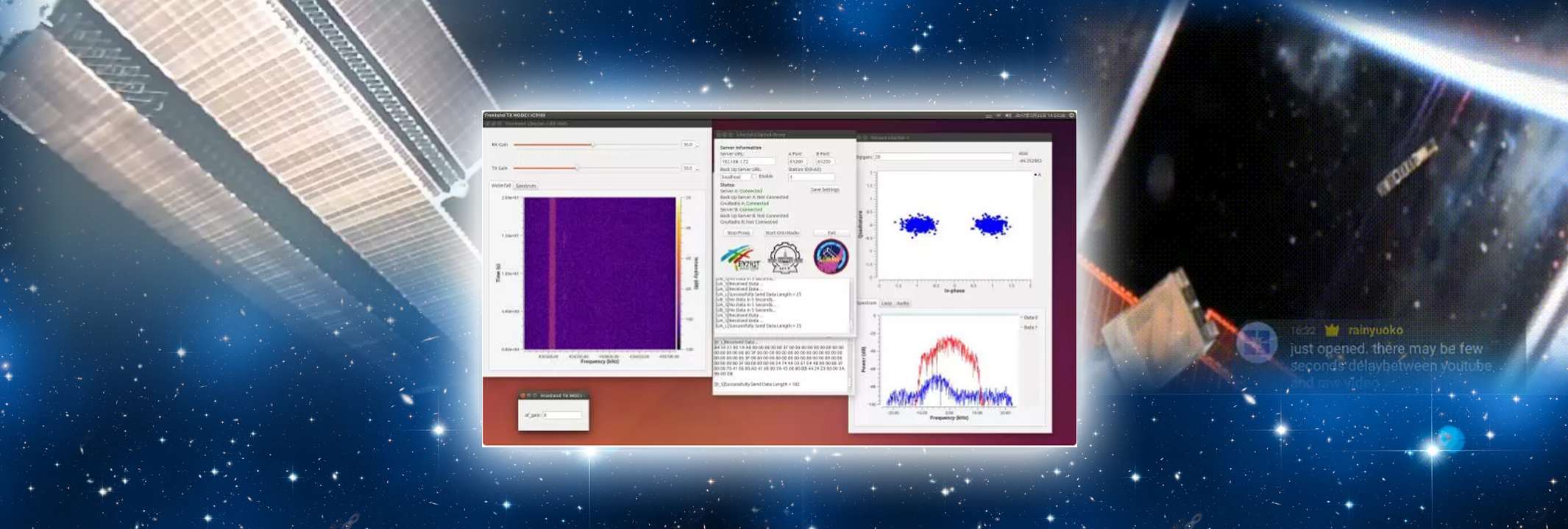Open the system power menu icon
The image size is (1568, 529).
coord(1071,116)
